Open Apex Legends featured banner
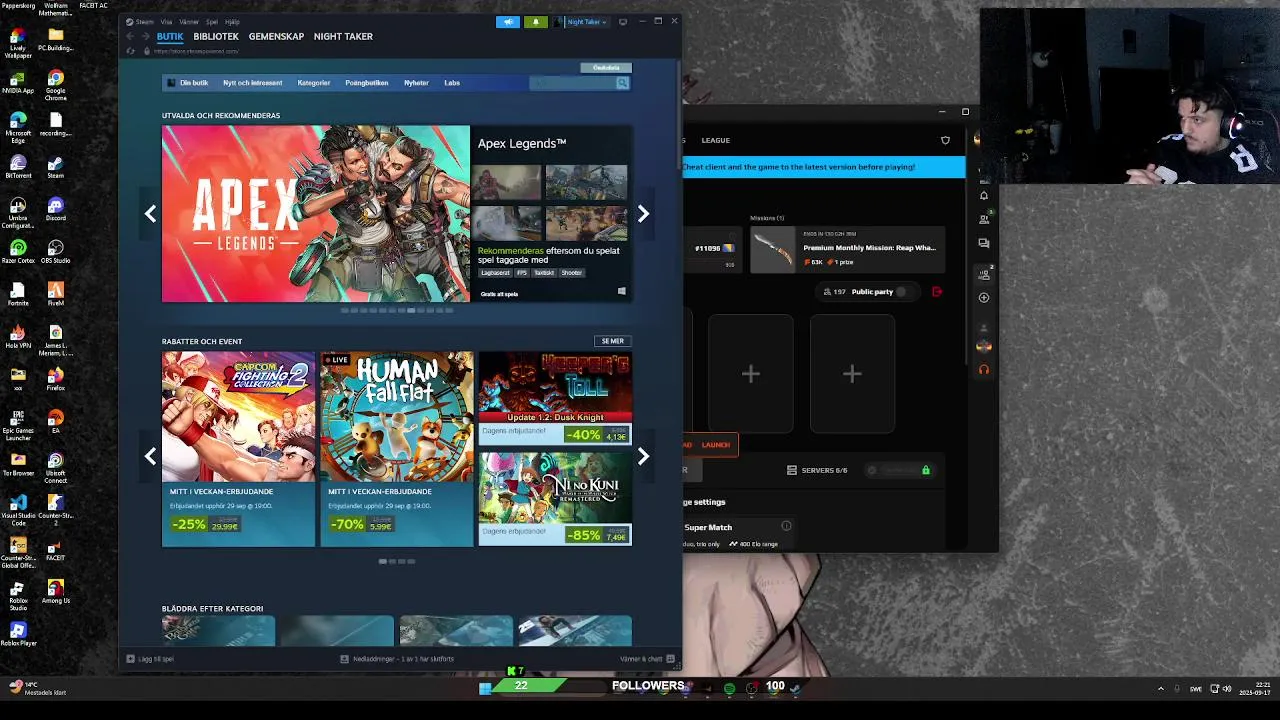This screenshot has width=1280, height=720. pos(316,213)
